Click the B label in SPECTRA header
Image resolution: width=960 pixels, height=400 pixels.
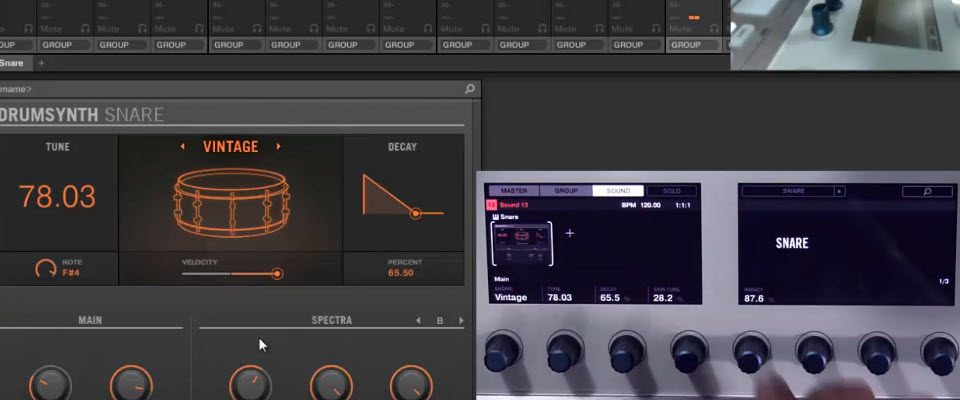coord(440,320)
